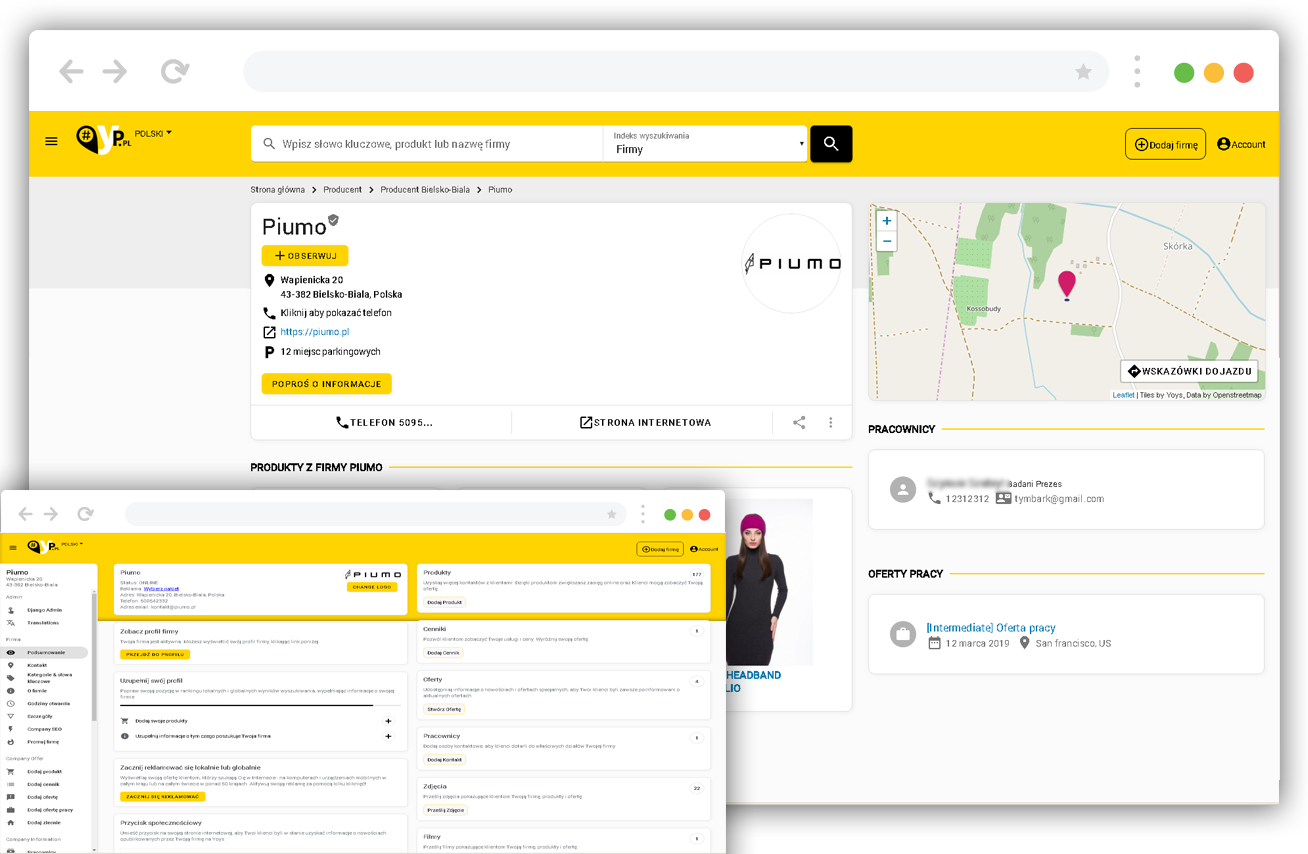The image size is (1308, 854).
Task: Click the pink location pin on map
Action: coord(1067,285)
